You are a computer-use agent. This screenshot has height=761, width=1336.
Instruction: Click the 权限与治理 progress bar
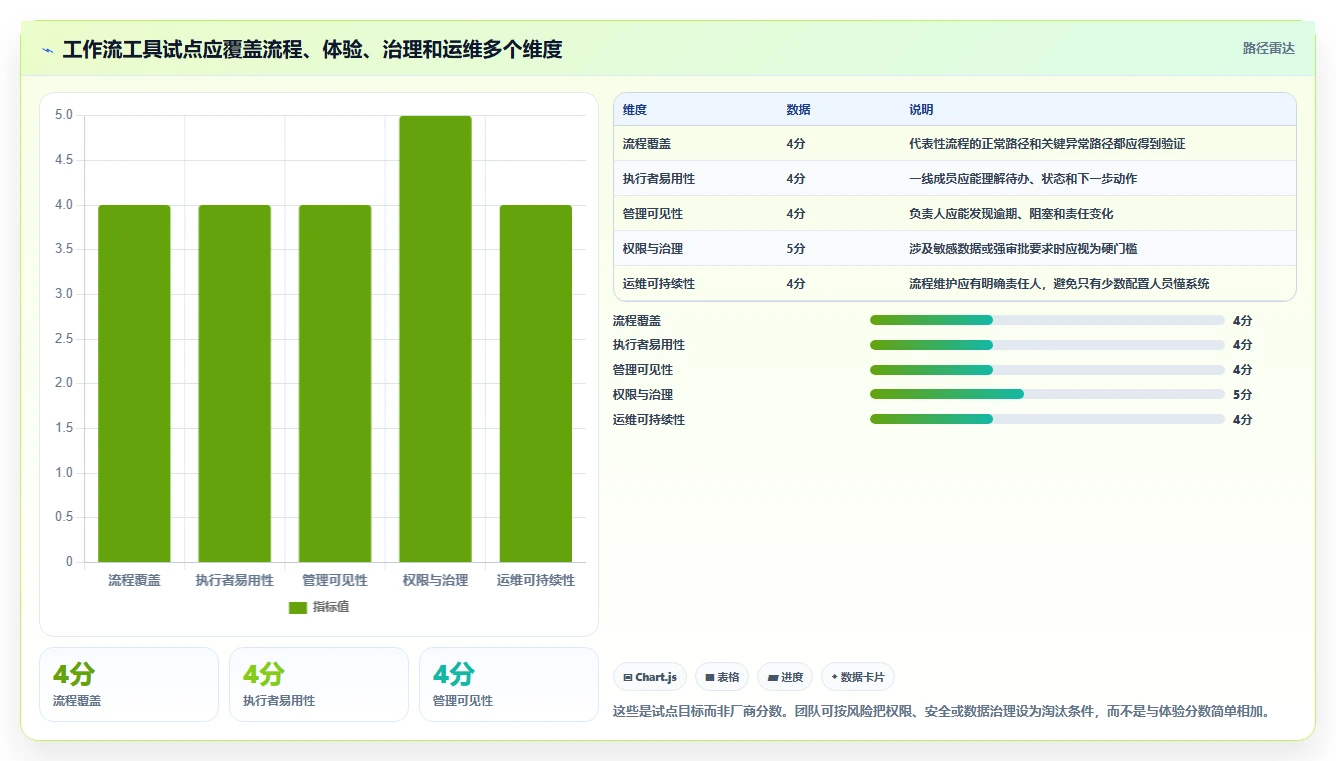click(1047, 394)
